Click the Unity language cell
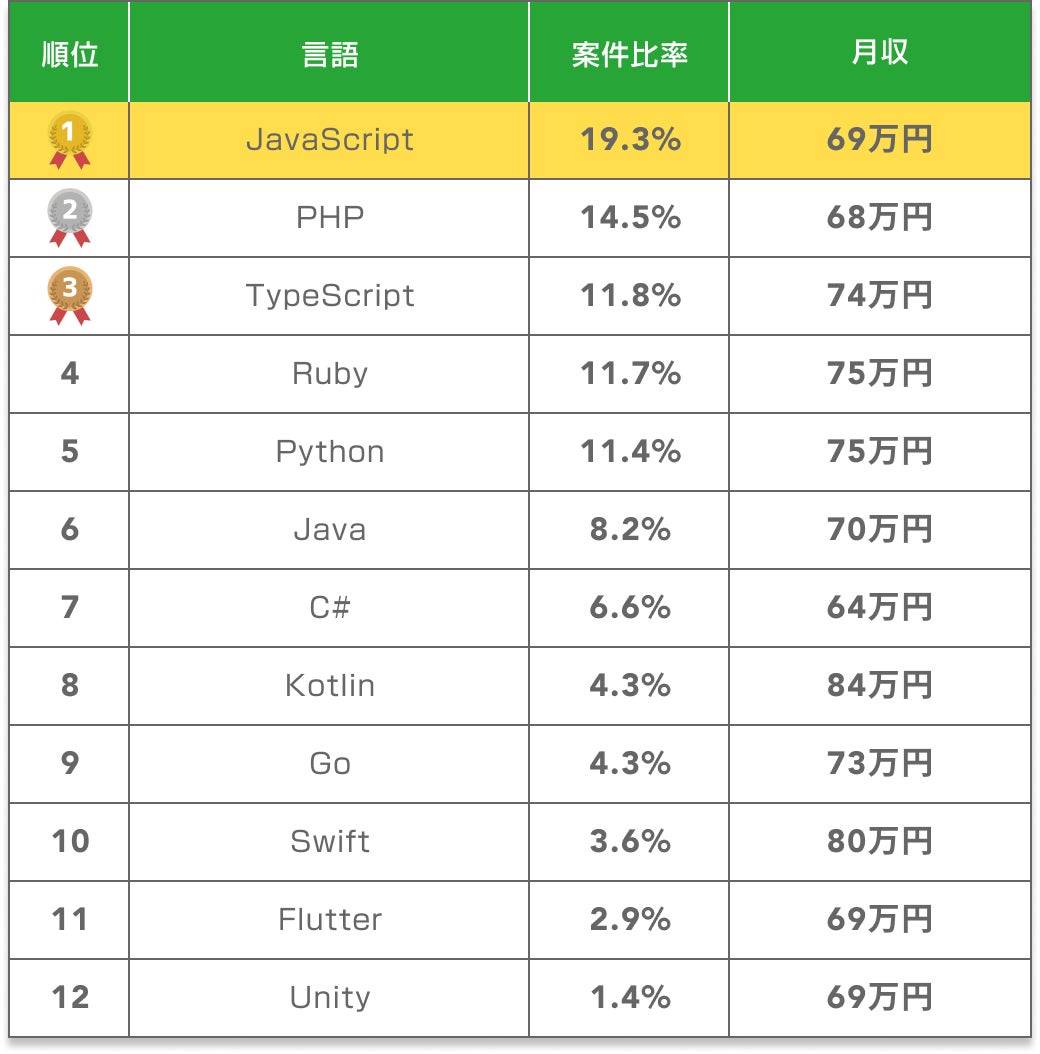Viewport: 1040px width, 1054px height. [x=330, y=998]
